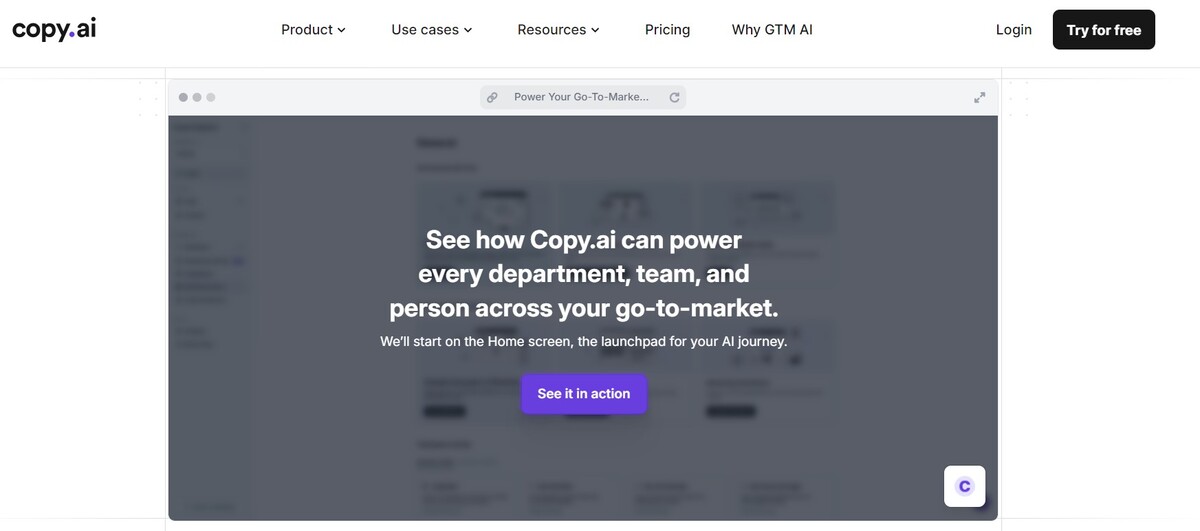
Task: Click the middle gray dot in demo window
Action: tap(197, 97)
